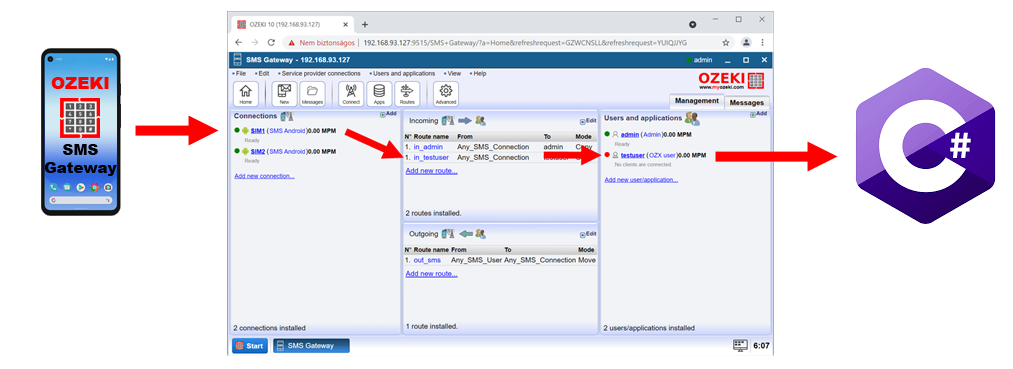Image resolution: width=1013 pixels, height=369 pixels.
Task: Open the in_testuser incoming route
Action: coord(431,157)
